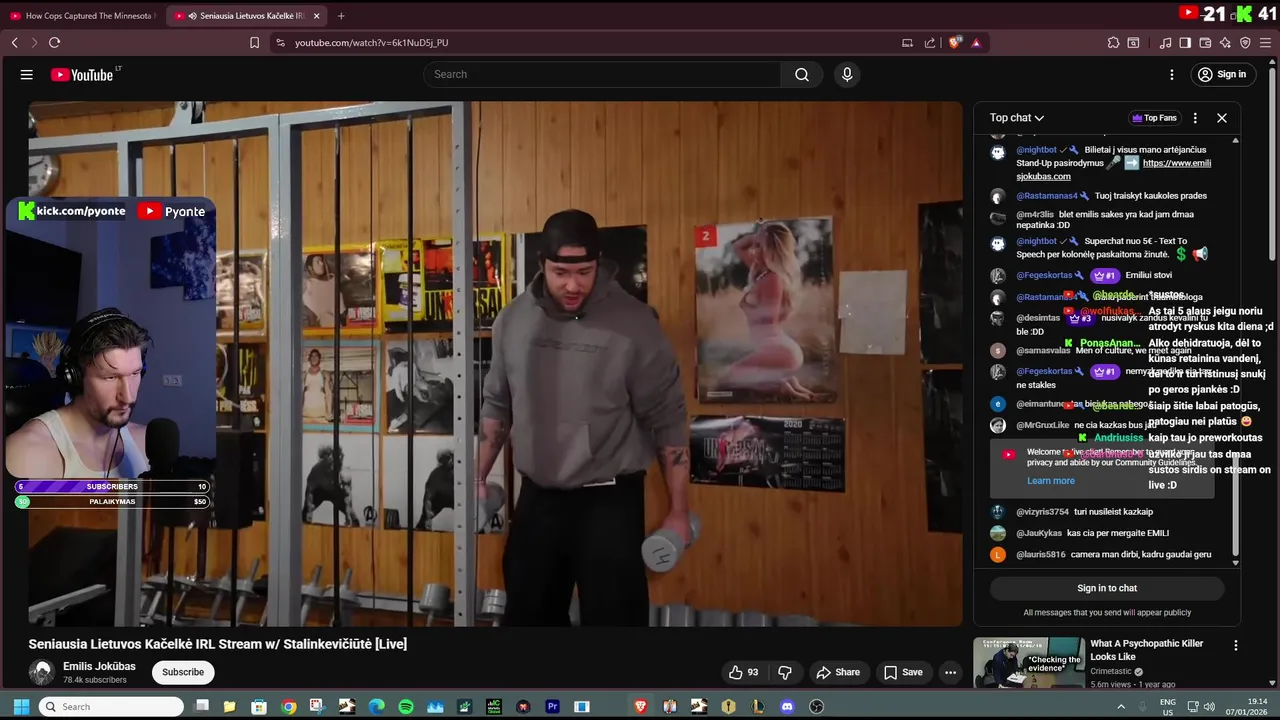
Task: Click the share page icon in address bar
Action: pyautogui.click(x=930, y=43)
